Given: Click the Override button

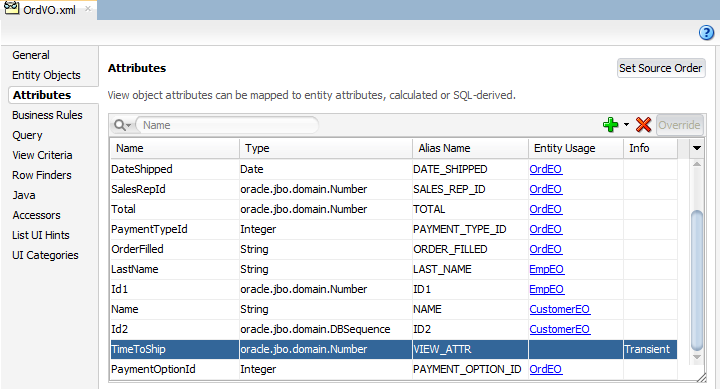Looking at the screenshot, I should (679, 125).
